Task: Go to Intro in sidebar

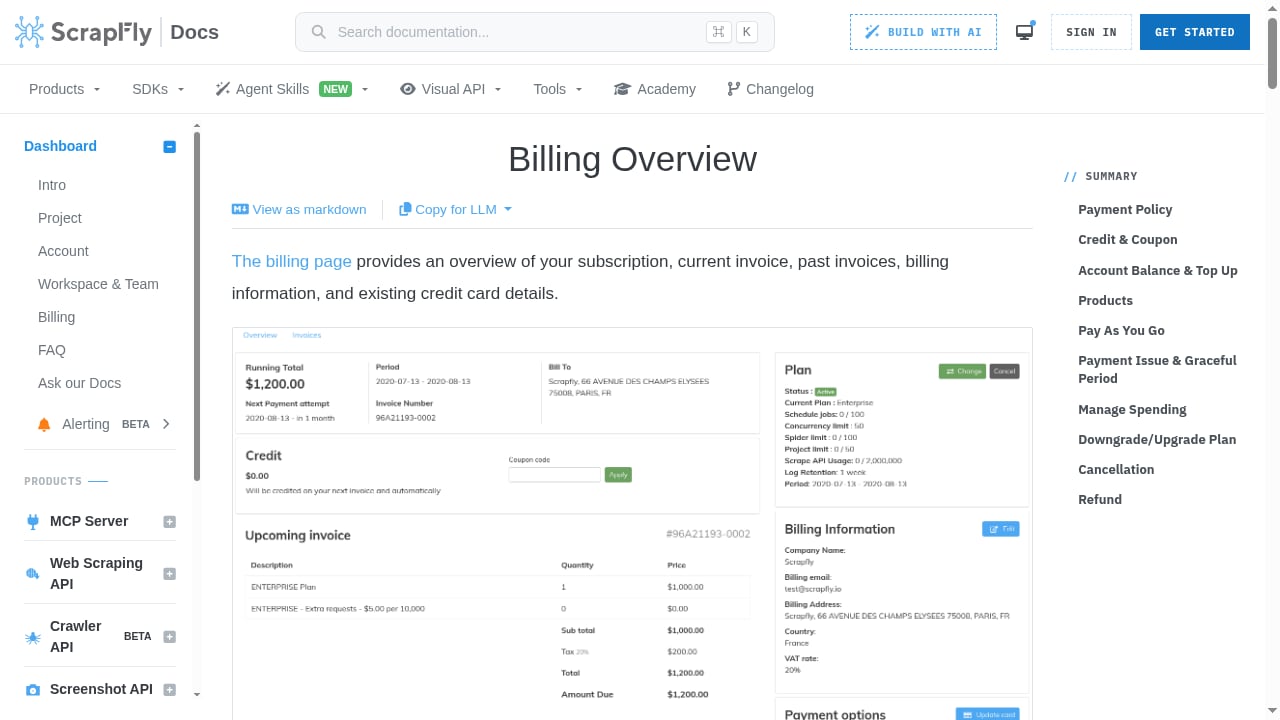Action: pos(52,185)
